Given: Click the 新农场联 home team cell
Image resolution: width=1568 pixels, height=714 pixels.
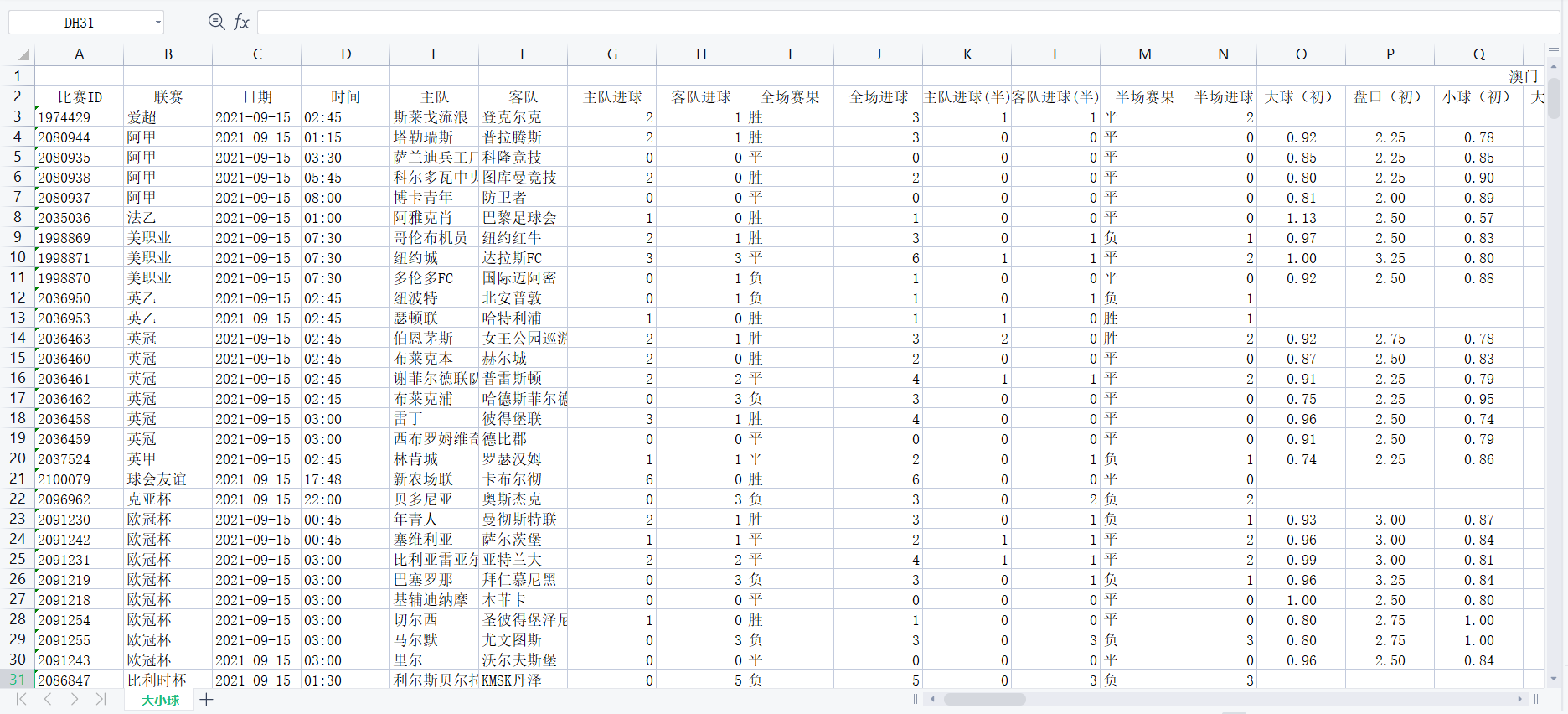Looking at the screenshot, I should (434, 479).
